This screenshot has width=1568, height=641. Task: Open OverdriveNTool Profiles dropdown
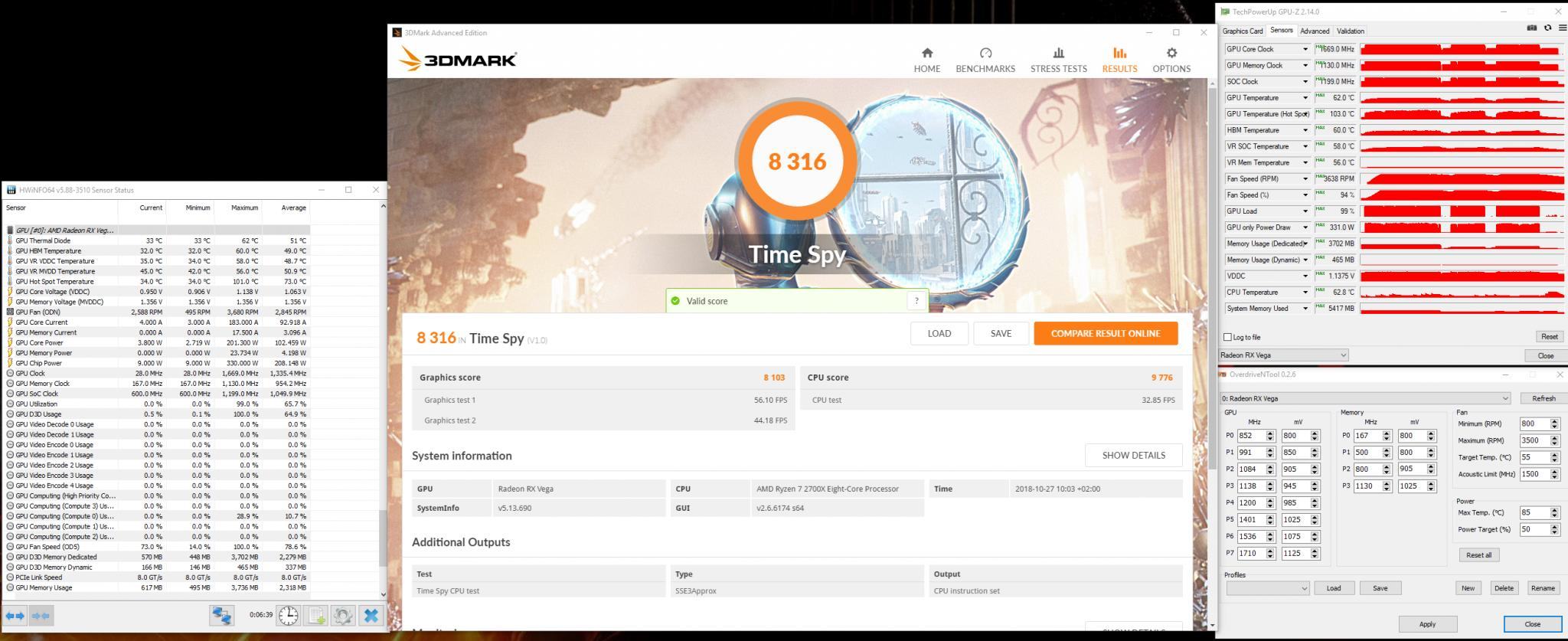tap(1268, 588)
